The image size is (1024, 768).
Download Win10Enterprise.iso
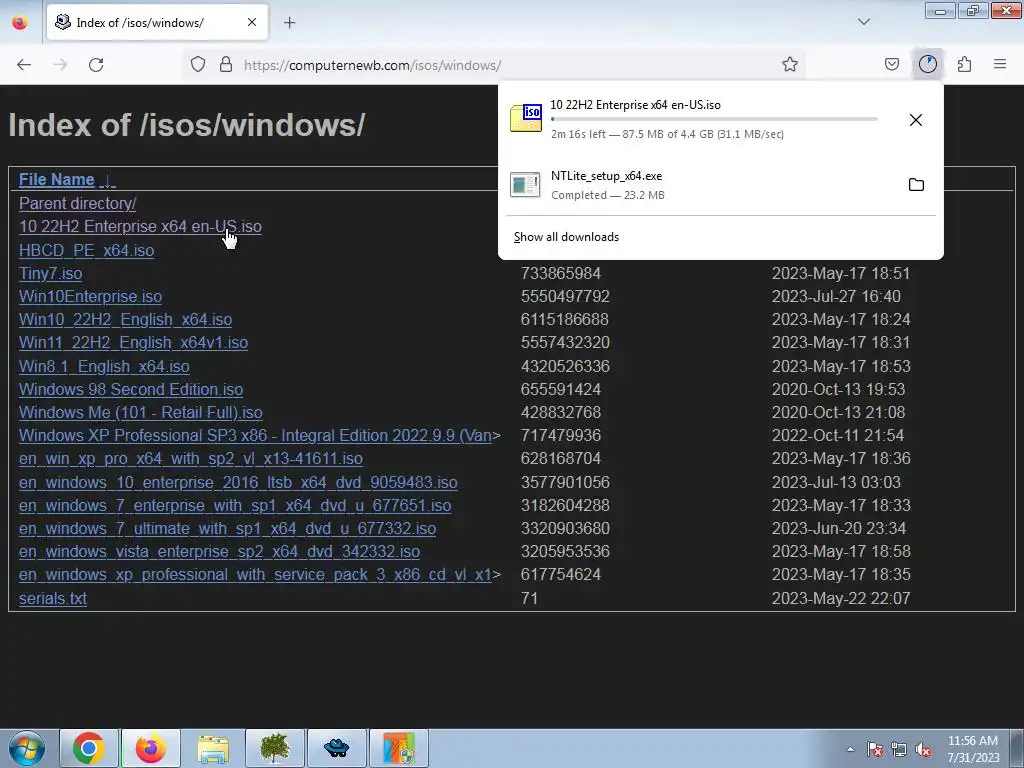(90, 296)
